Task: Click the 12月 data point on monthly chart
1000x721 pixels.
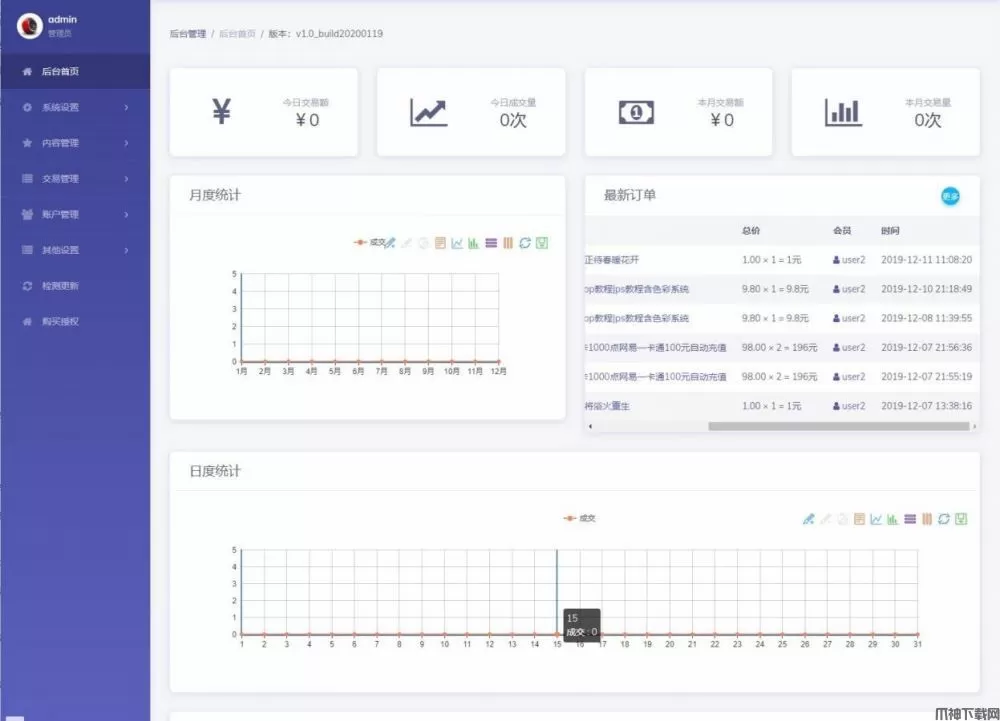Action: 499,361
